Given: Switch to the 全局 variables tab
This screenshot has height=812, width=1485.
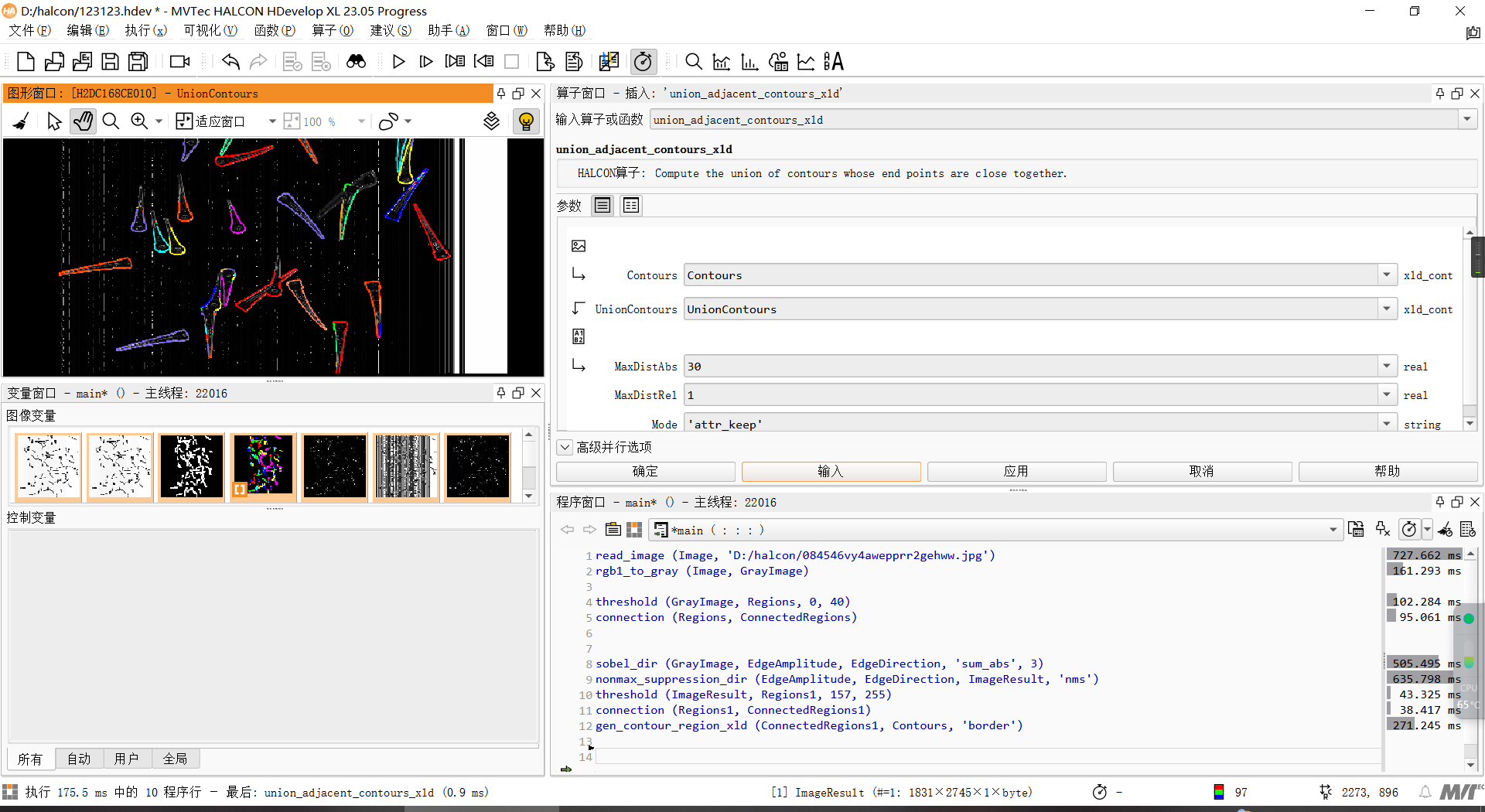Looking at the screenshot, I should click(x=175, y=759).
